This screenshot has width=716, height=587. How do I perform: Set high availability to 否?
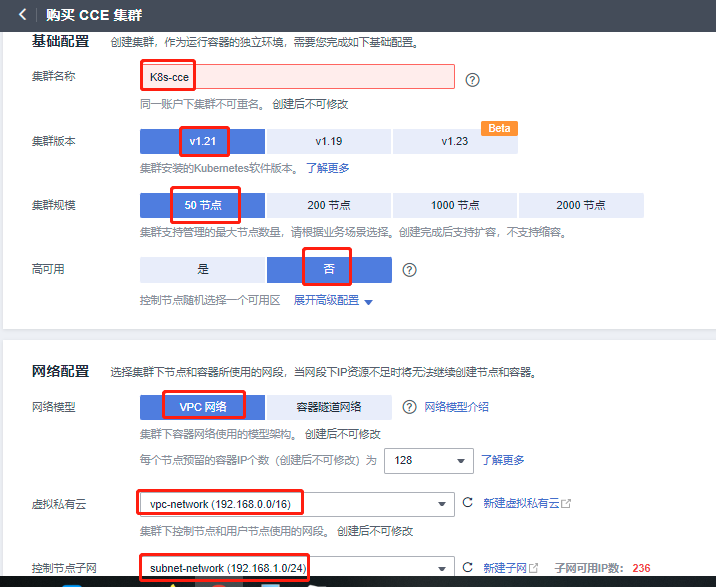329,270
